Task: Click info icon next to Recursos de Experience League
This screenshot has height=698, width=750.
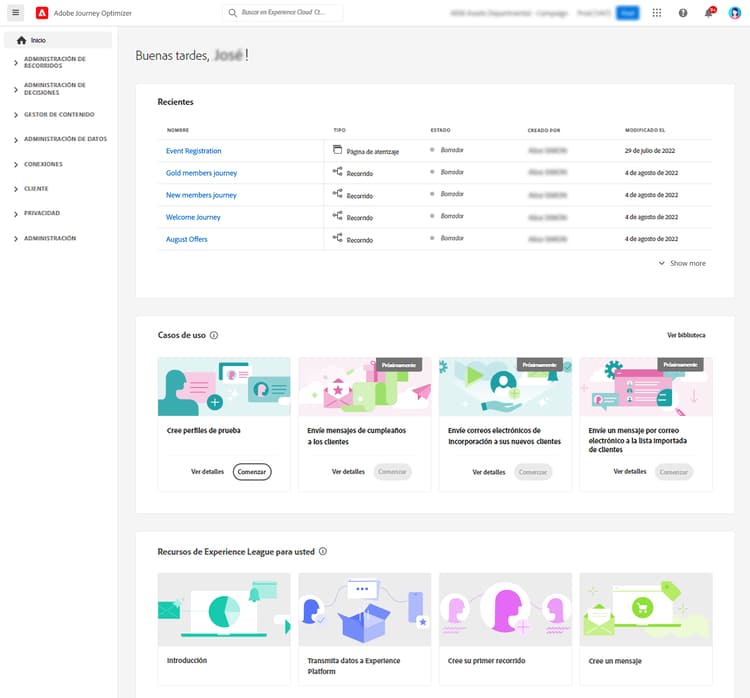Action: point(323,552)
